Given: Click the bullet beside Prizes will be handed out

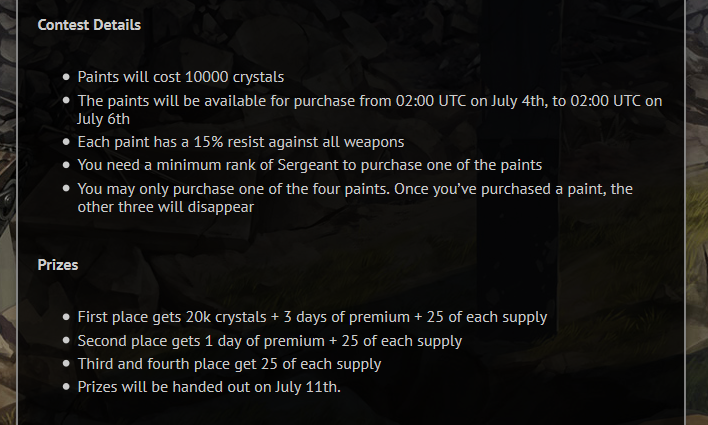Looking at the screenshot, I should (66, 387).
